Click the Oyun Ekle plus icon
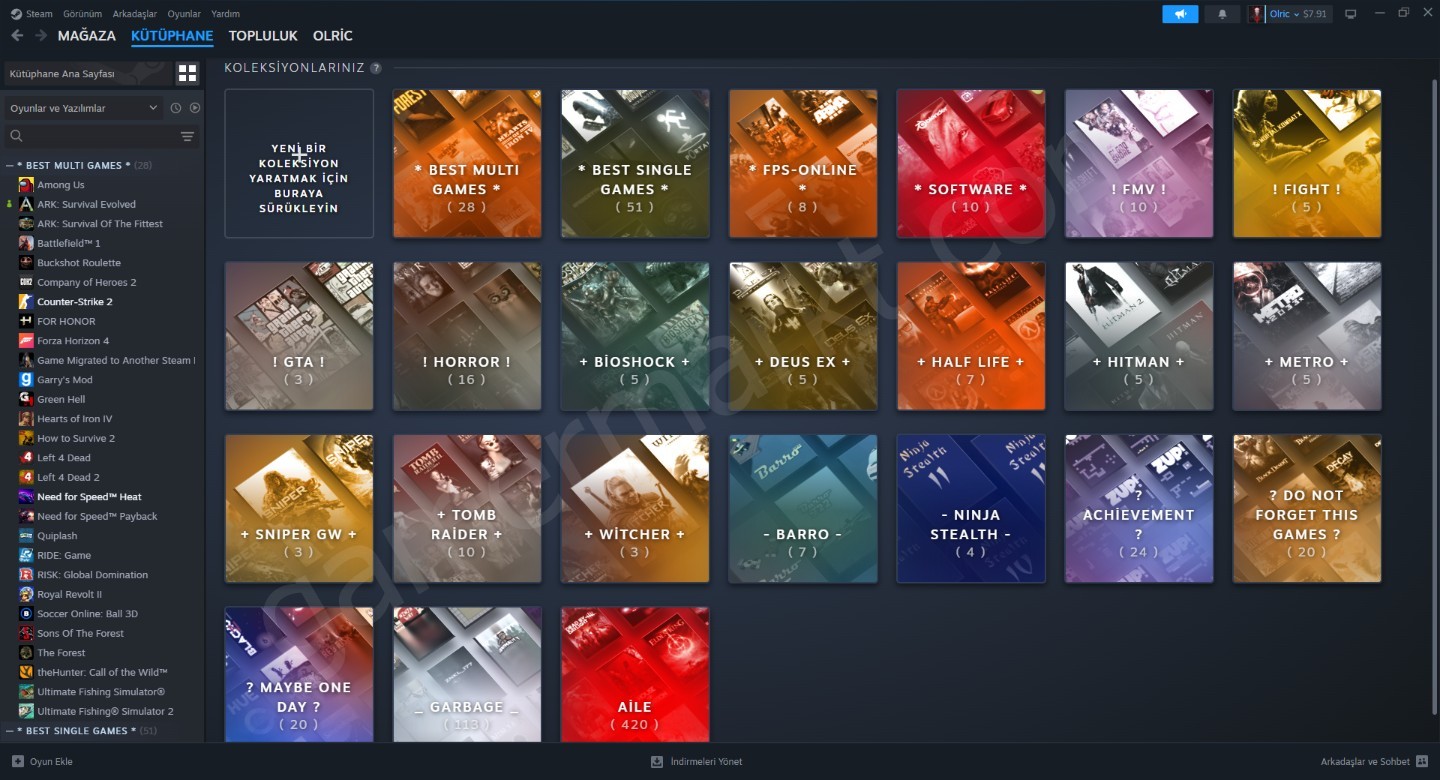Image resolution: width=1440 pixels, height=780 pixels. [x=17, y=761]
